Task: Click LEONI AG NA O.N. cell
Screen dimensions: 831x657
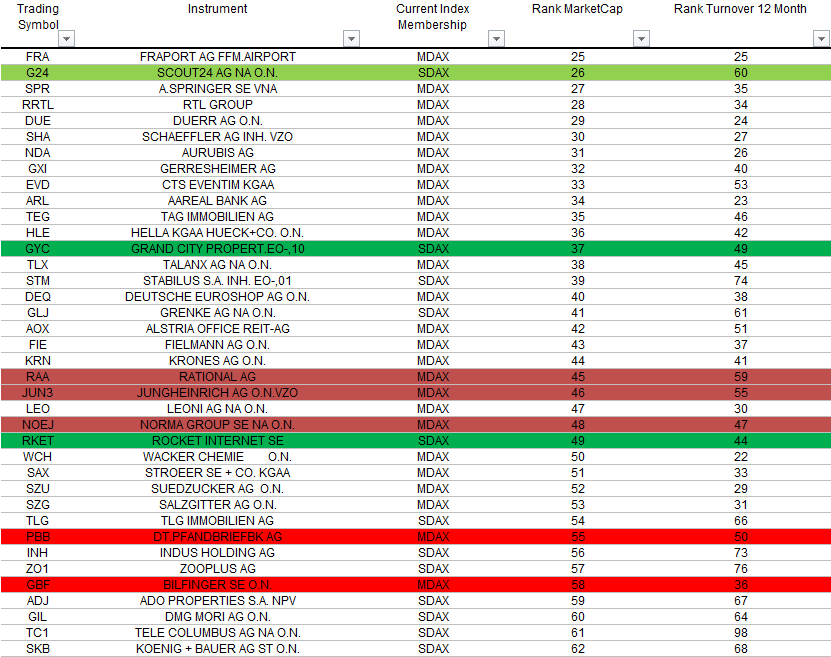Action: pyautogui.click(x=217, y=409)
